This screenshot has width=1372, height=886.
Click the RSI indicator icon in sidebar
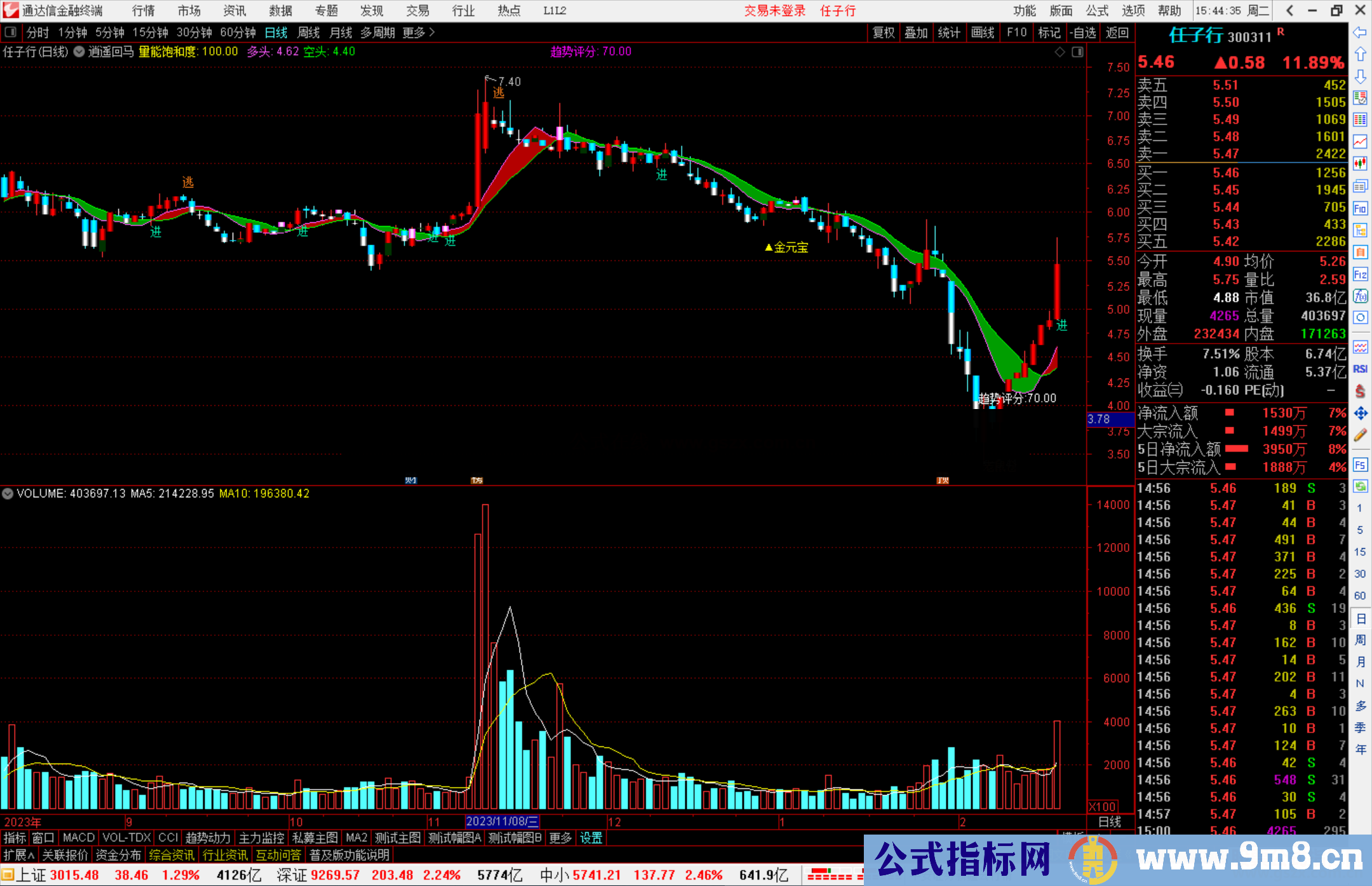(1360, 369)
